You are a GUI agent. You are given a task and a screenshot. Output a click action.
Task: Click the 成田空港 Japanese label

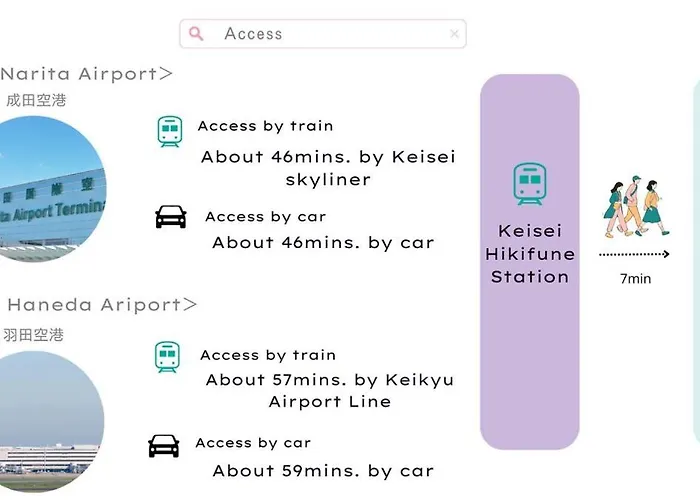tap(36, 100)
